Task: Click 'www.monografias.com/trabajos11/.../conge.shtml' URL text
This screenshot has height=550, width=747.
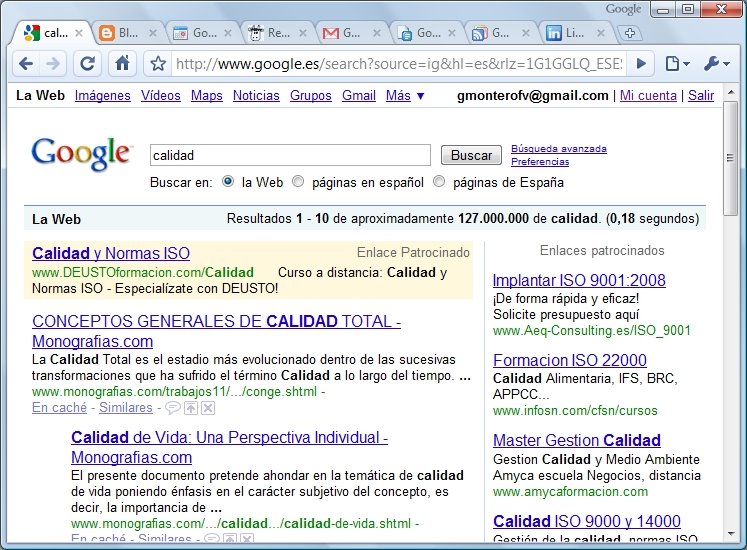Action: pyautogui.click(x=174, y=392)
